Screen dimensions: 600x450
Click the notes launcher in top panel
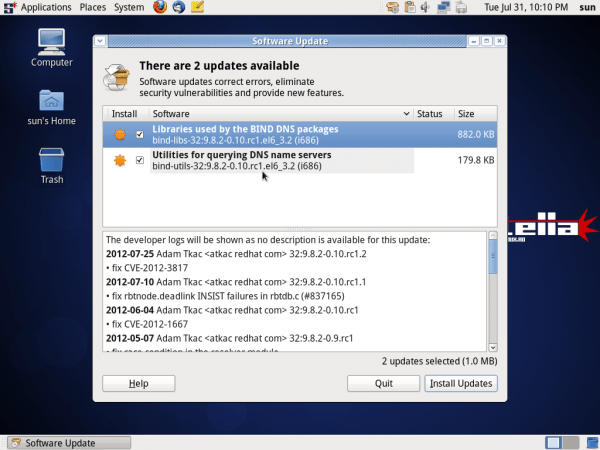(x=197, y=7)
